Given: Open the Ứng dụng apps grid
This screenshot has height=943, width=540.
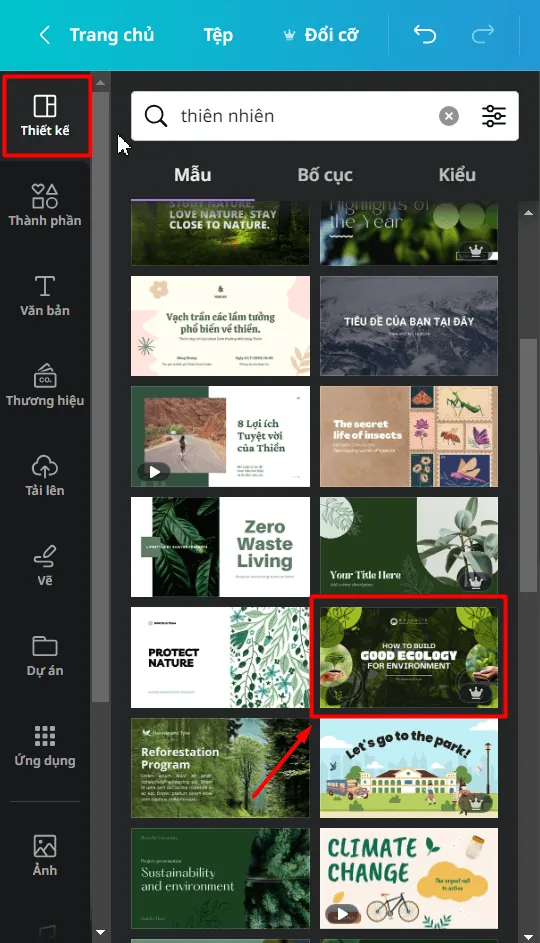Looking at the screenshot, I should 45,746.
